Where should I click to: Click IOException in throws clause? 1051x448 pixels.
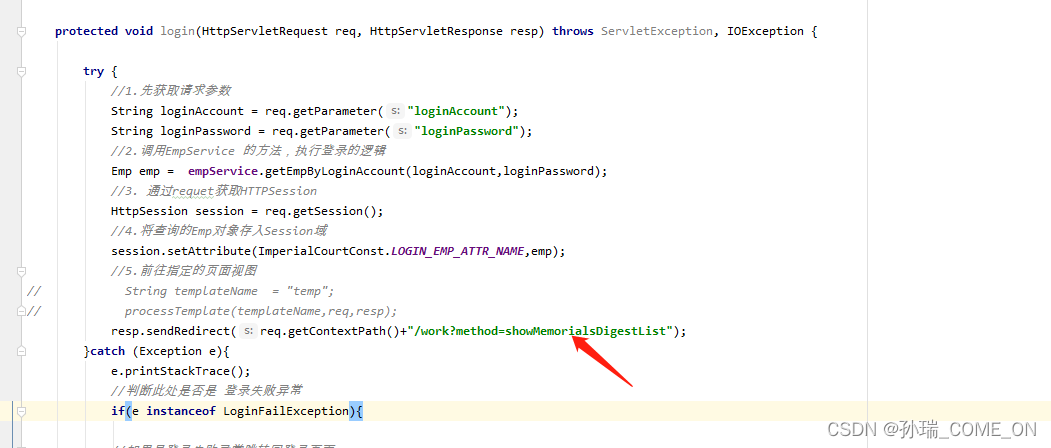pyautogui.click(x=765, y=31)
